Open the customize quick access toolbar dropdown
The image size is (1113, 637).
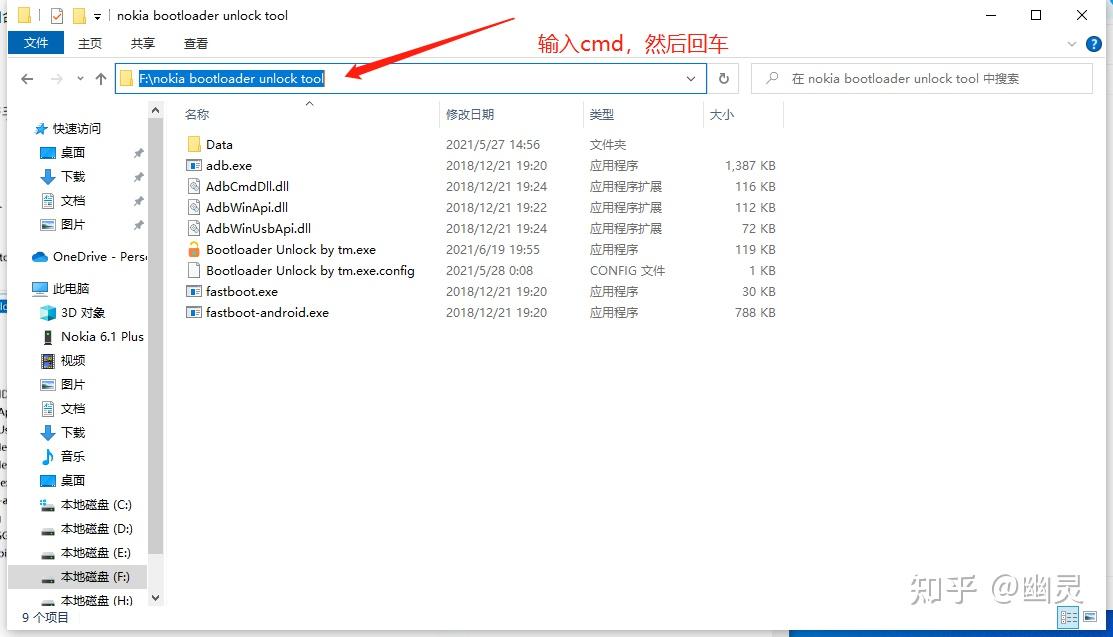pyautogui.click(x=97, y=16)
